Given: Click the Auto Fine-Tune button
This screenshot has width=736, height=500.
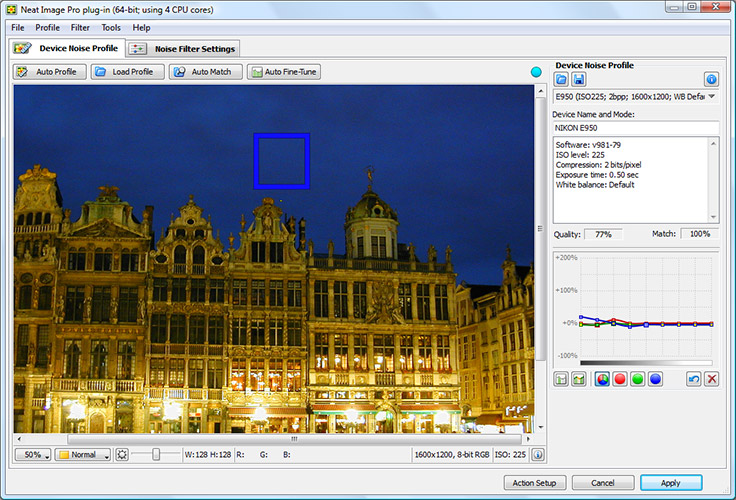Looking at the screenshot, I should pyautogui.click(x=284, y=72).
